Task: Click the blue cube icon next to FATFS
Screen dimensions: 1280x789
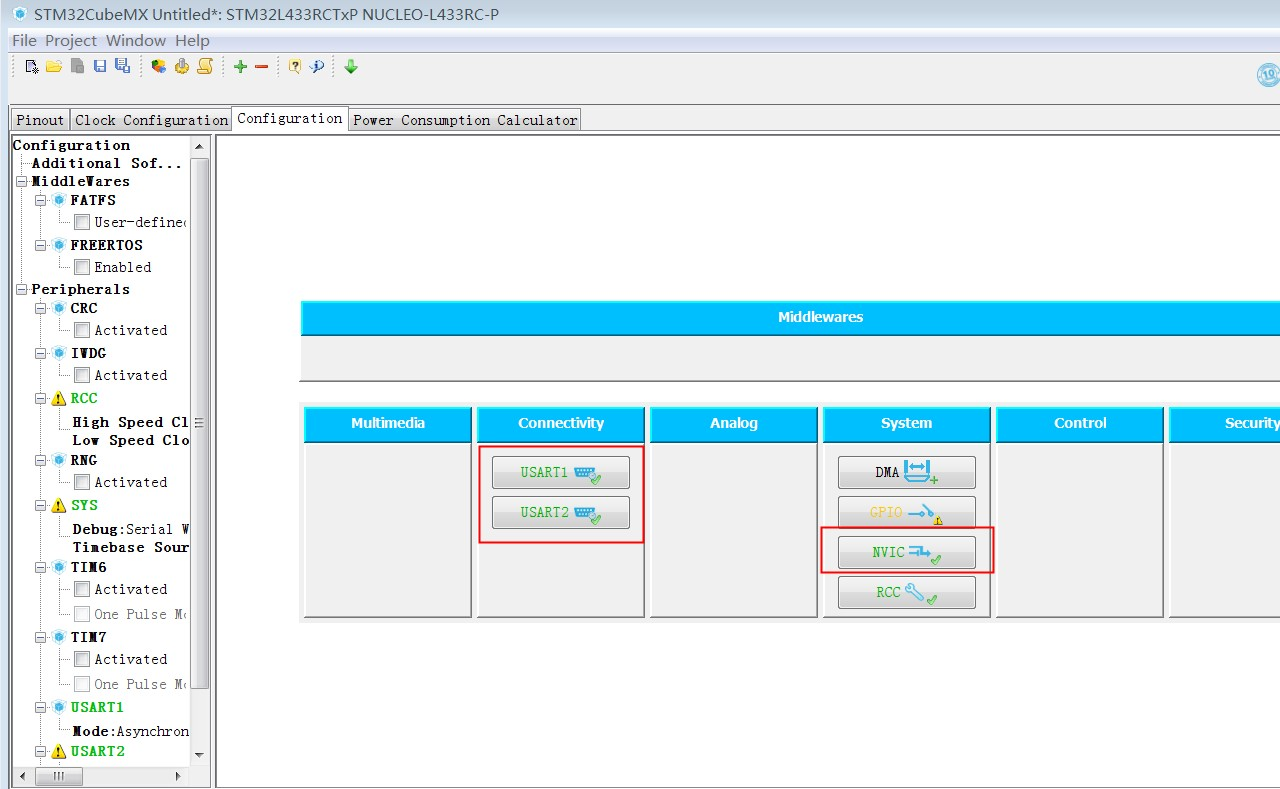Action: pos(59,200)
